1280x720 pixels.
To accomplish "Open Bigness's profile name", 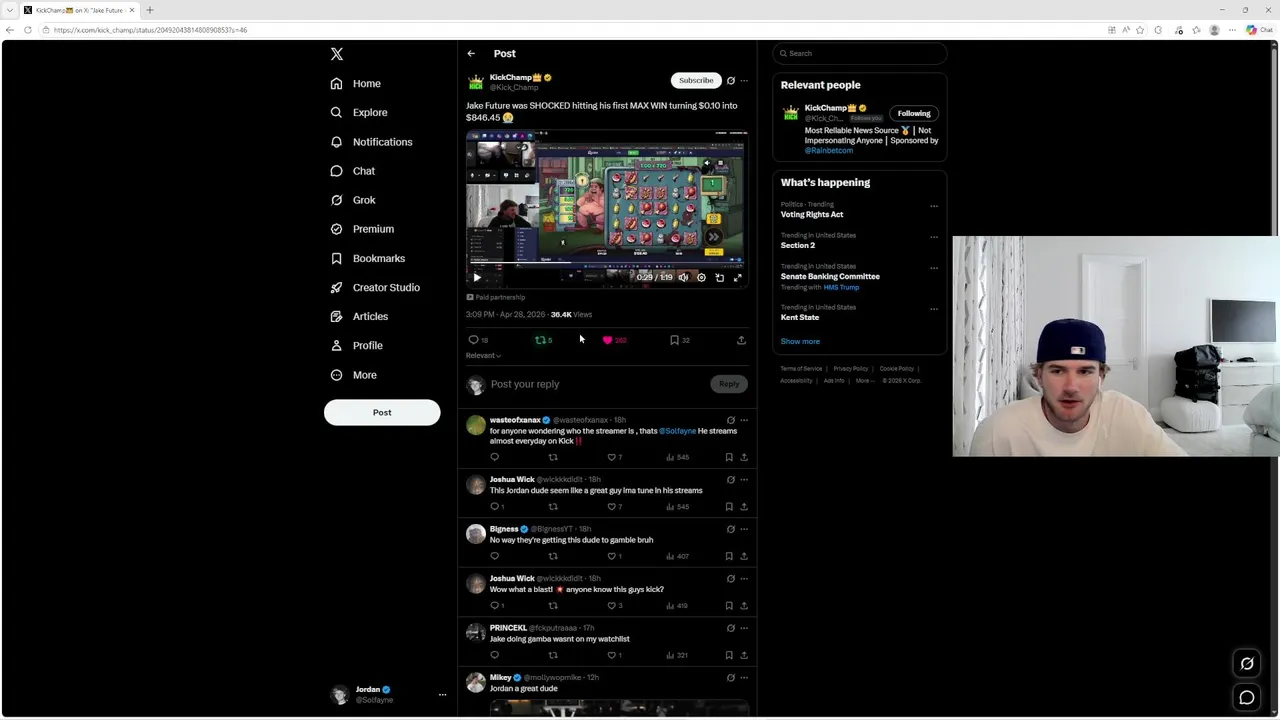I will click(x=504, y=529).
